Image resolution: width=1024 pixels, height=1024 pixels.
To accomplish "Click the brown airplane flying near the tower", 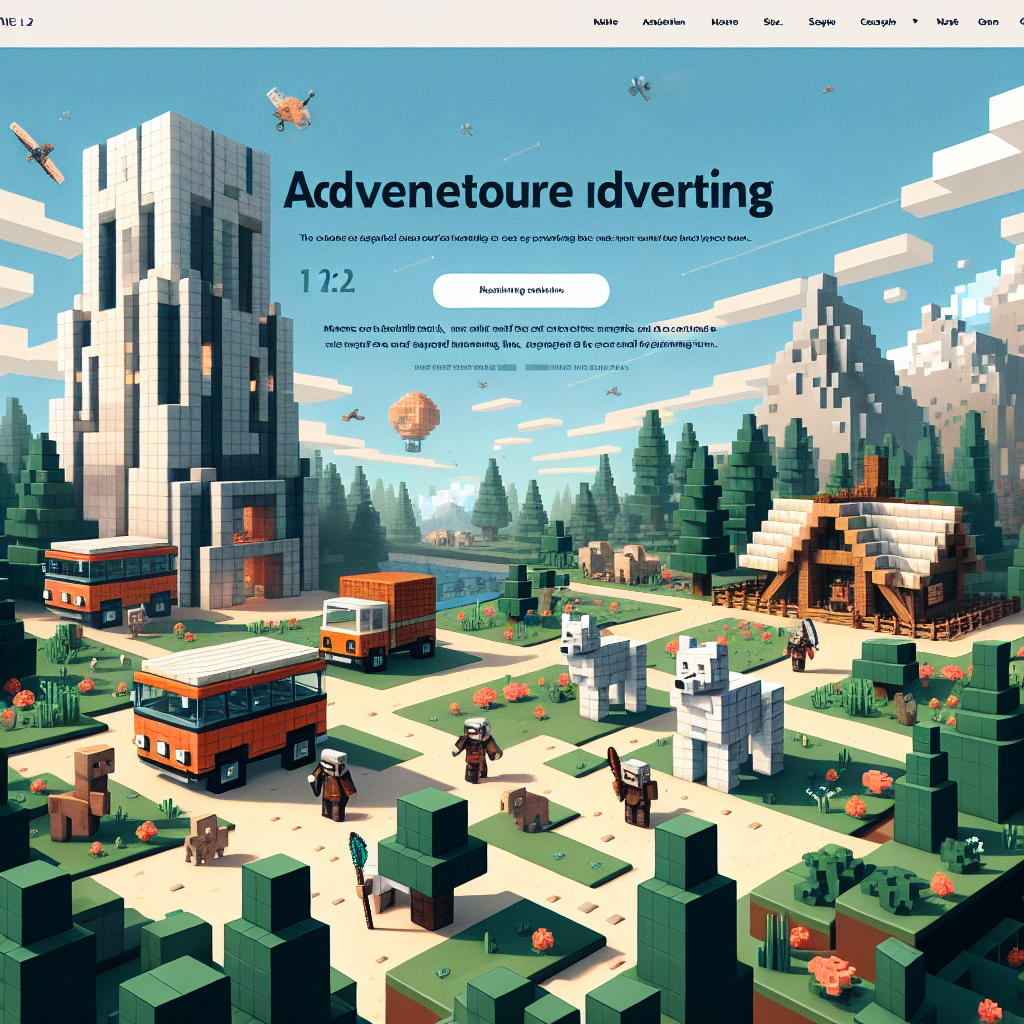I will [x=37, y=150].
